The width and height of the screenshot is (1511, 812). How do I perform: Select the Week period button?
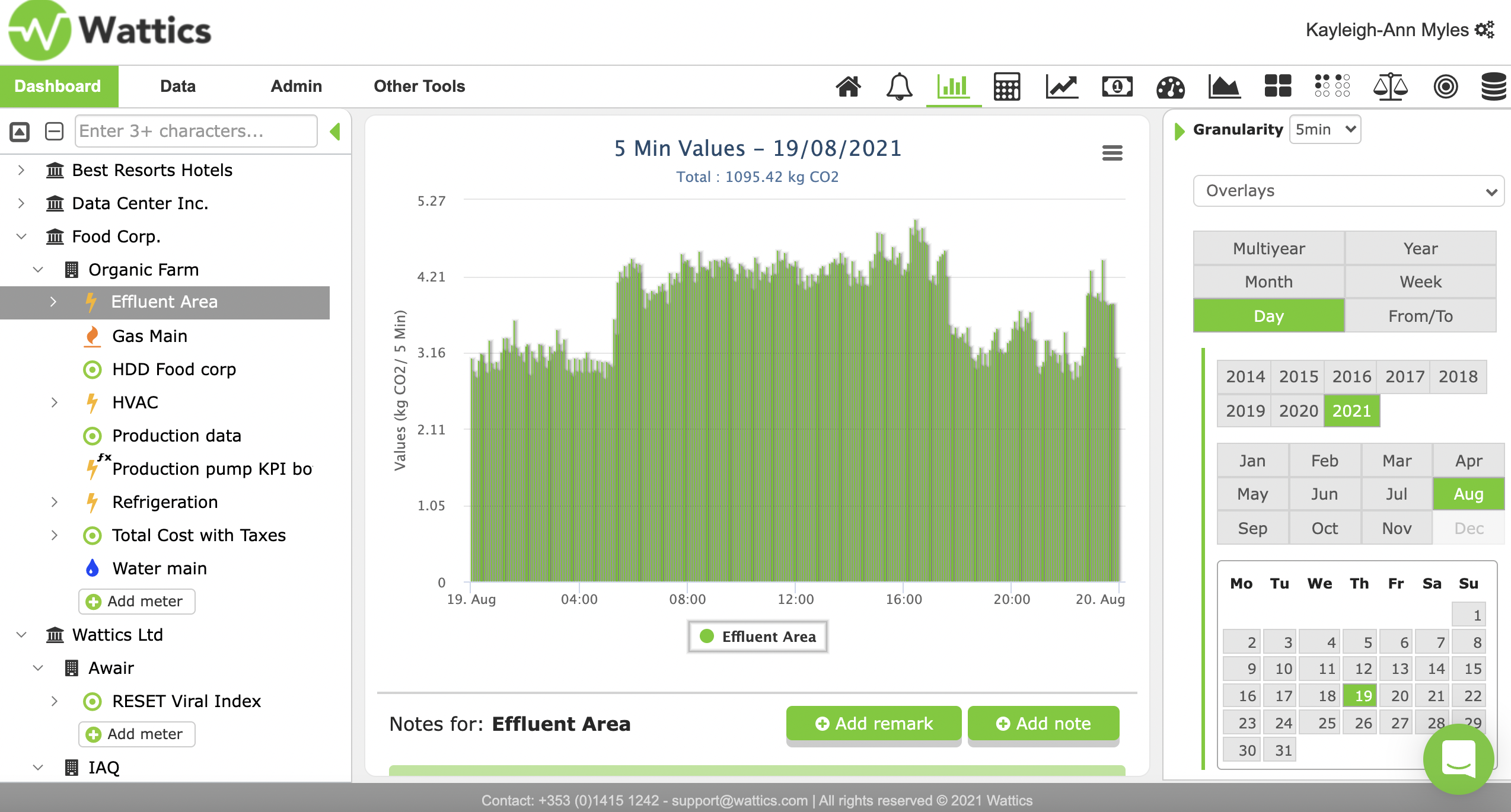1420,282
